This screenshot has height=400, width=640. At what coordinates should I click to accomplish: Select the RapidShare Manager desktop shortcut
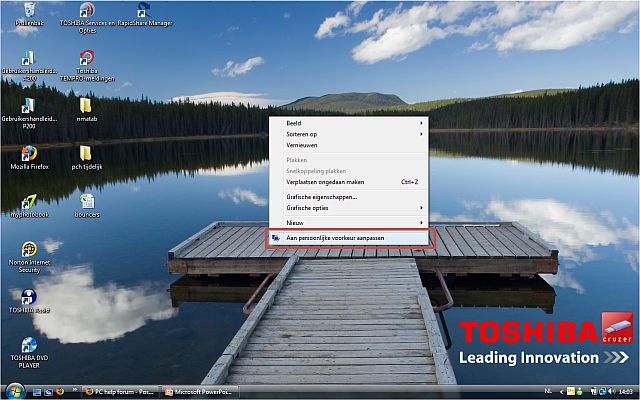144,14
